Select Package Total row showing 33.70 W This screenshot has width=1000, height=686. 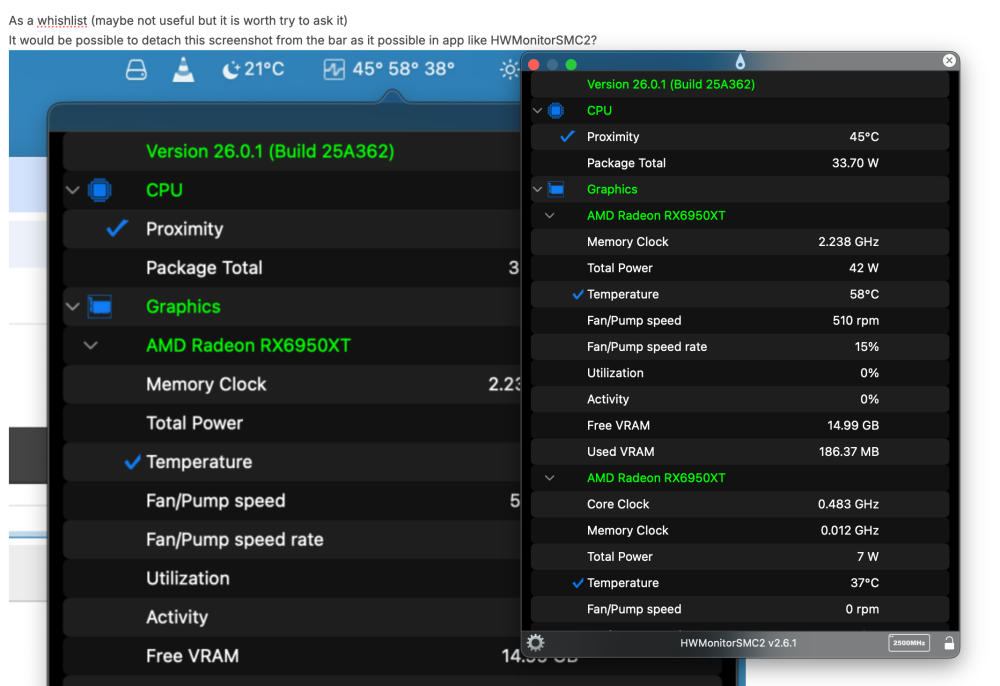click(x=740, y=163)
